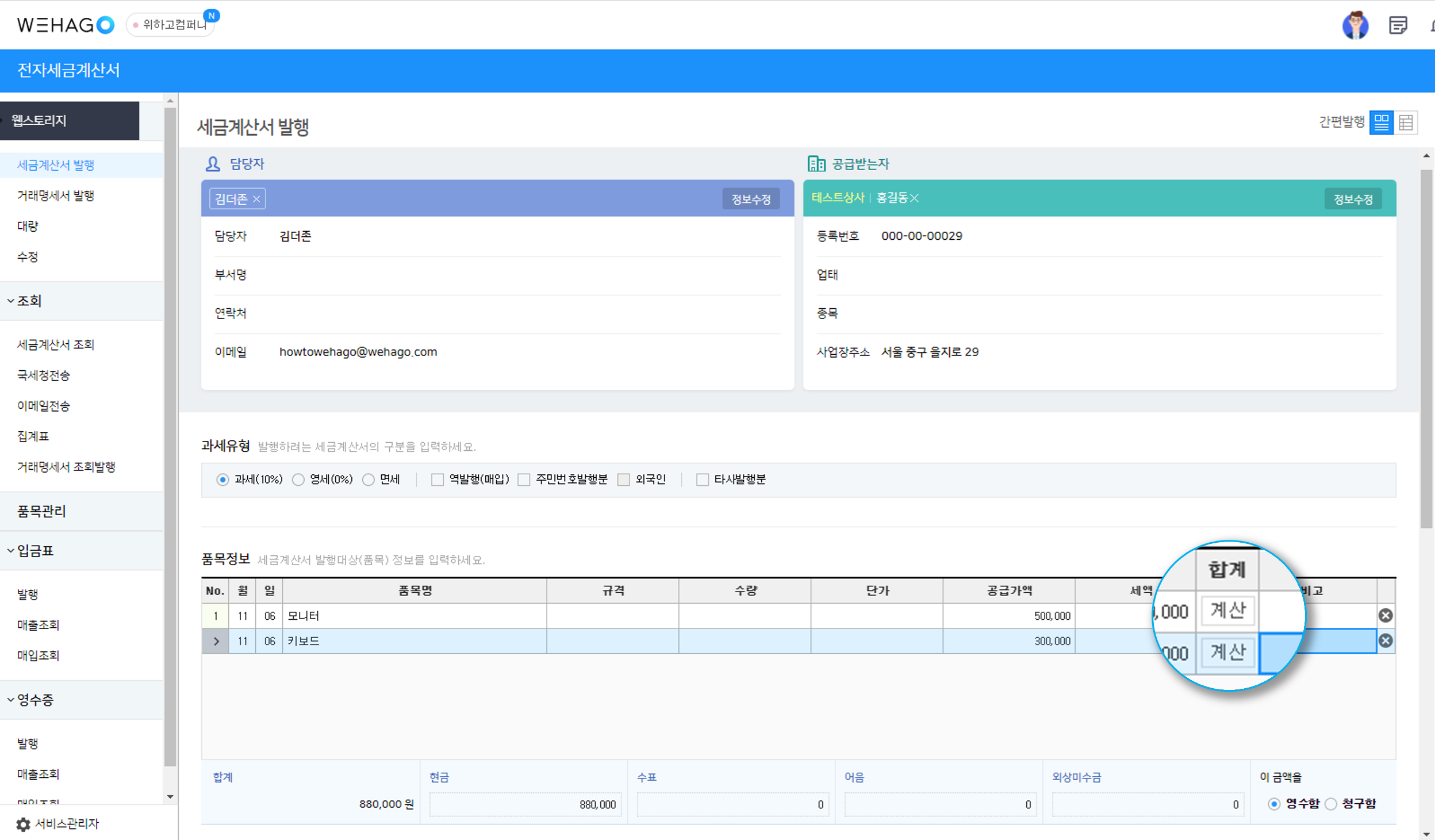1435x840 pixels.
Task: Click 정보수정 button in 담당자 panel
Action: click(750, 199)
